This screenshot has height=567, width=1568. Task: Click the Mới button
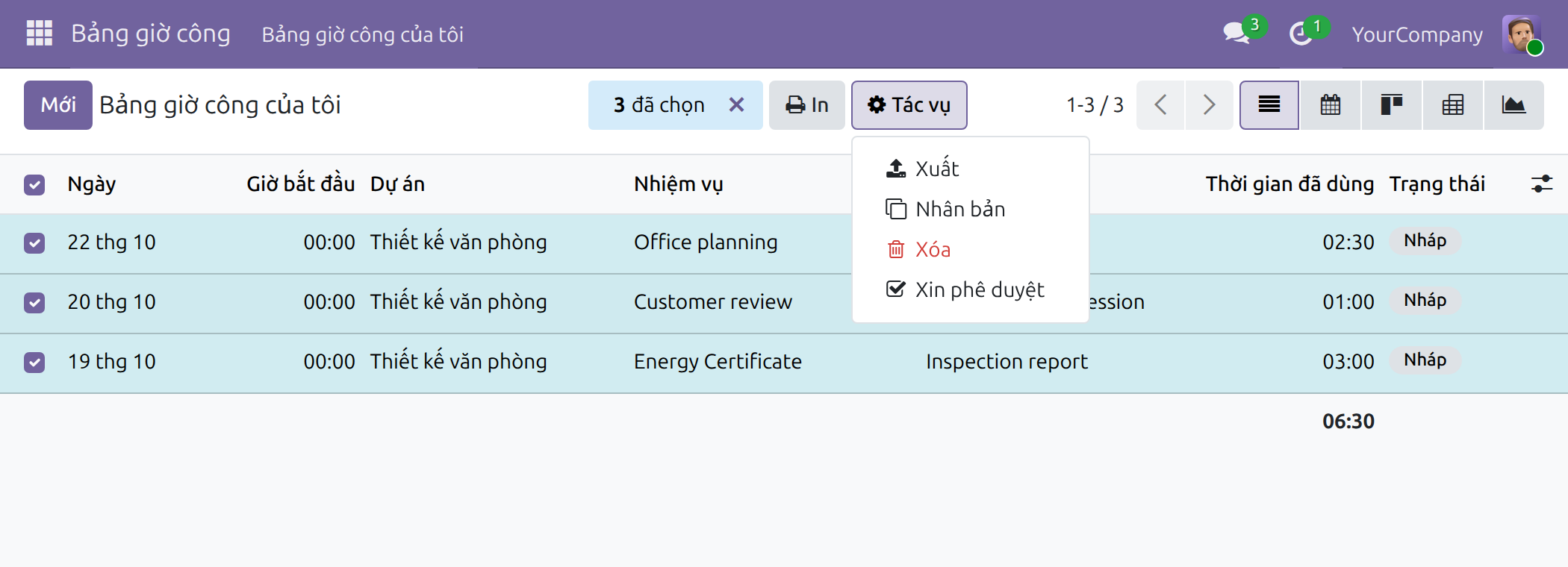[58, 105]
